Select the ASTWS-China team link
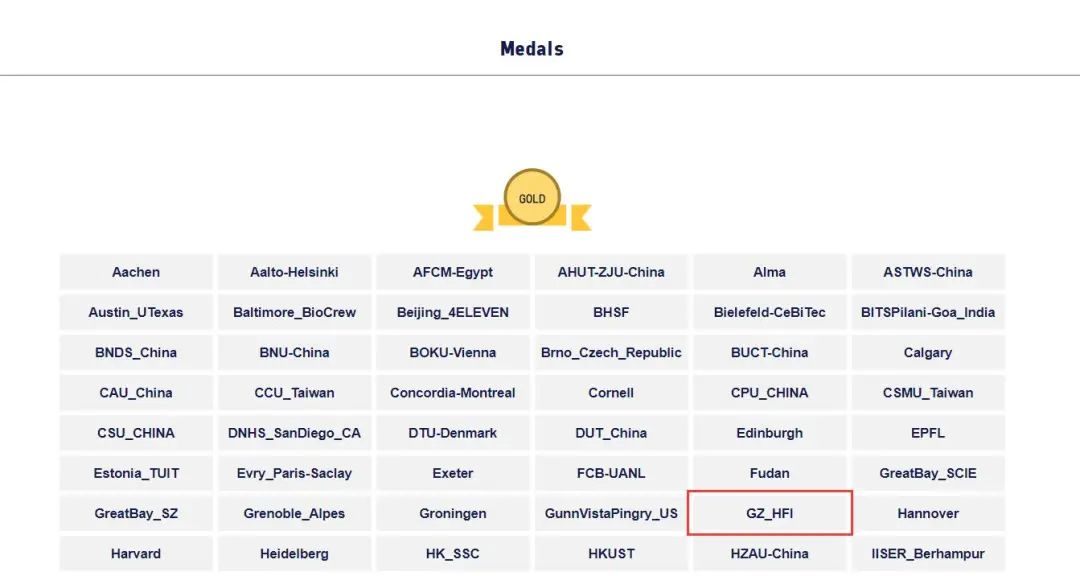Screen dimensions: 1080x576 [928, 272]
